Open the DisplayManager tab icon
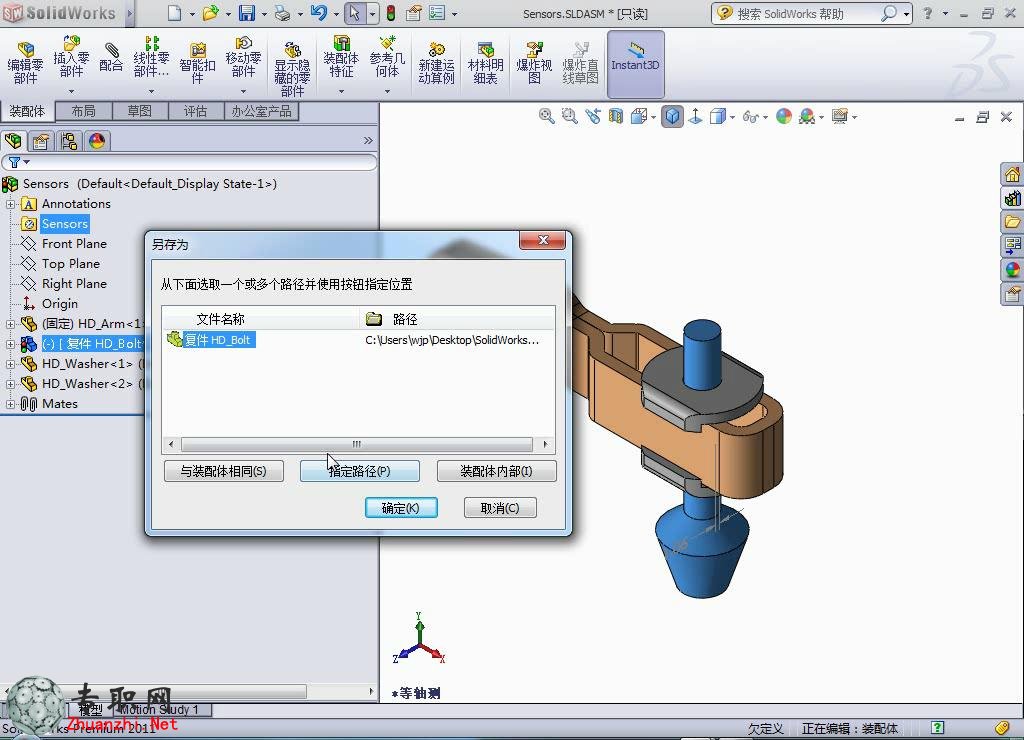The width and height of the screenshot is (1024, 740). click(x=97, y=140)
